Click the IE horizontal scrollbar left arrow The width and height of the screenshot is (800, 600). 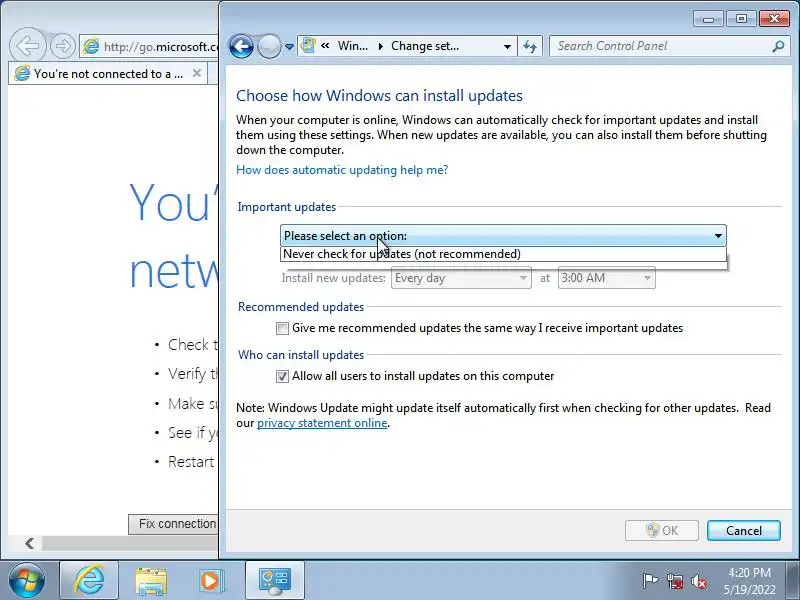30,543
